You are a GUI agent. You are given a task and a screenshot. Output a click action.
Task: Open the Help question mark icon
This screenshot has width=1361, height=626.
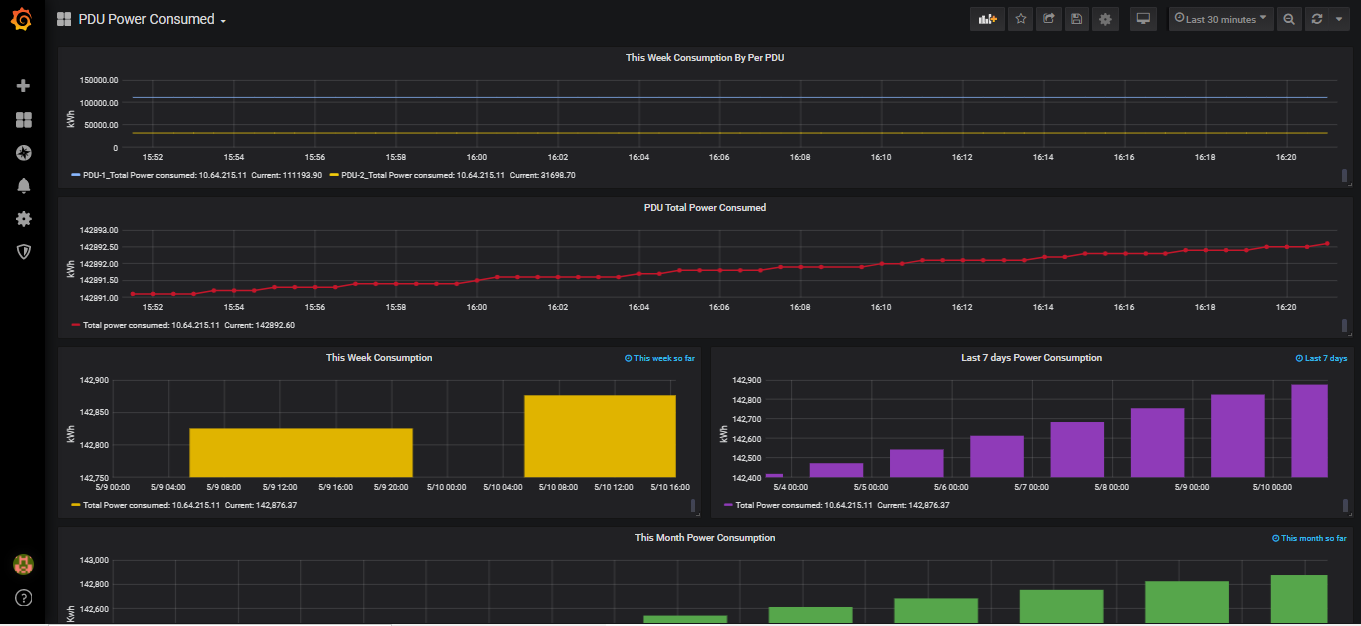(x=24, y=598)
